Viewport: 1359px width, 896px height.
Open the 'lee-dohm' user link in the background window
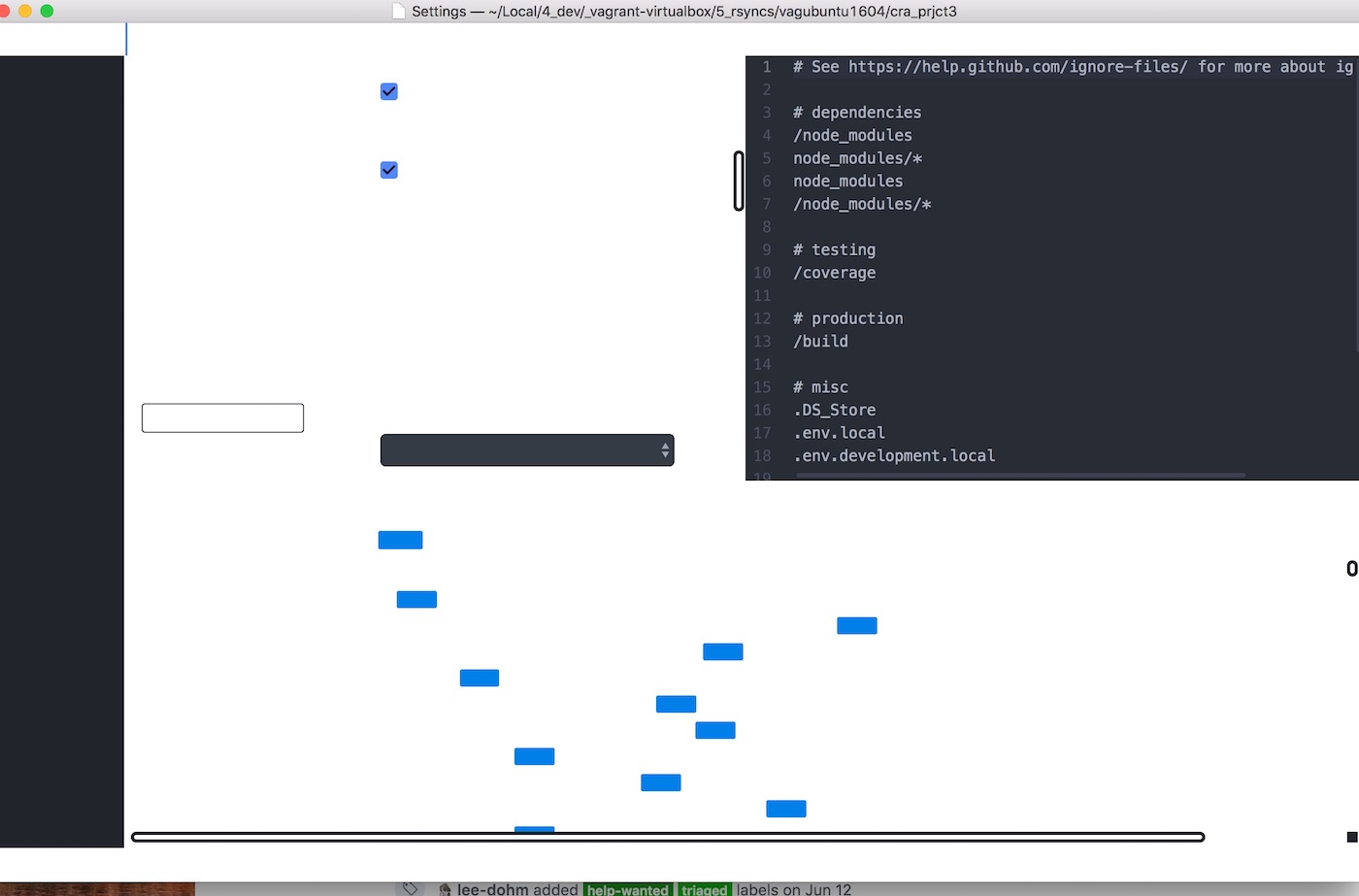click(492, 889)
